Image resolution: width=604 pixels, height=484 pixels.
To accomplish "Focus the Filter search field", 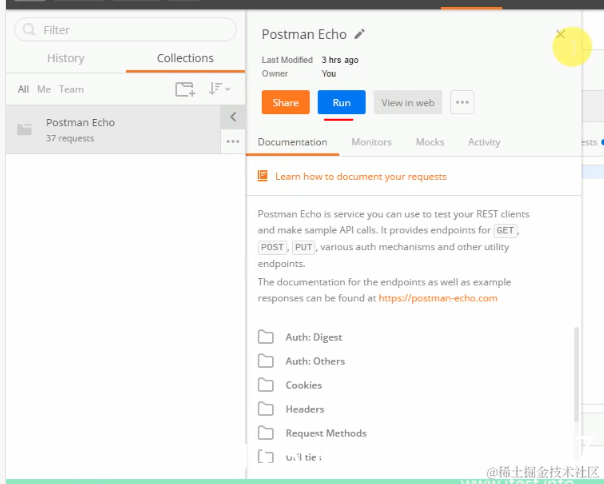I will pyautogui.click(x=125, y=30).
